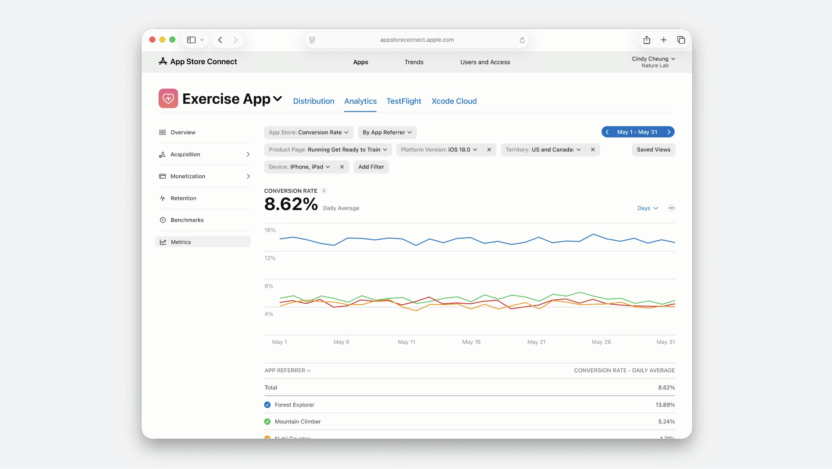Switch to the Distribution tab
The width and height of the screenshot is (832, 469).
314,101
